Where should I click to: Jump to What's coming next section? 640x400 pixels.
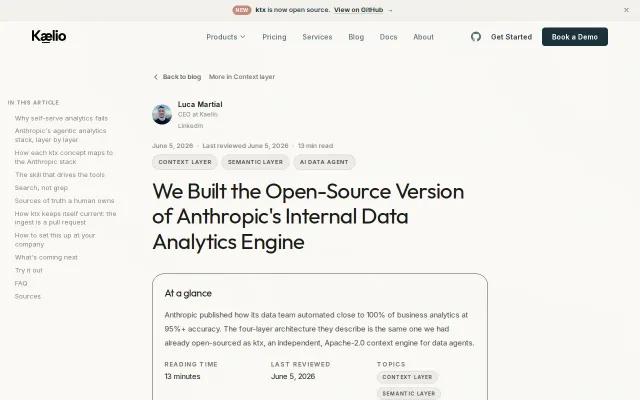click(x=46, y=257)
